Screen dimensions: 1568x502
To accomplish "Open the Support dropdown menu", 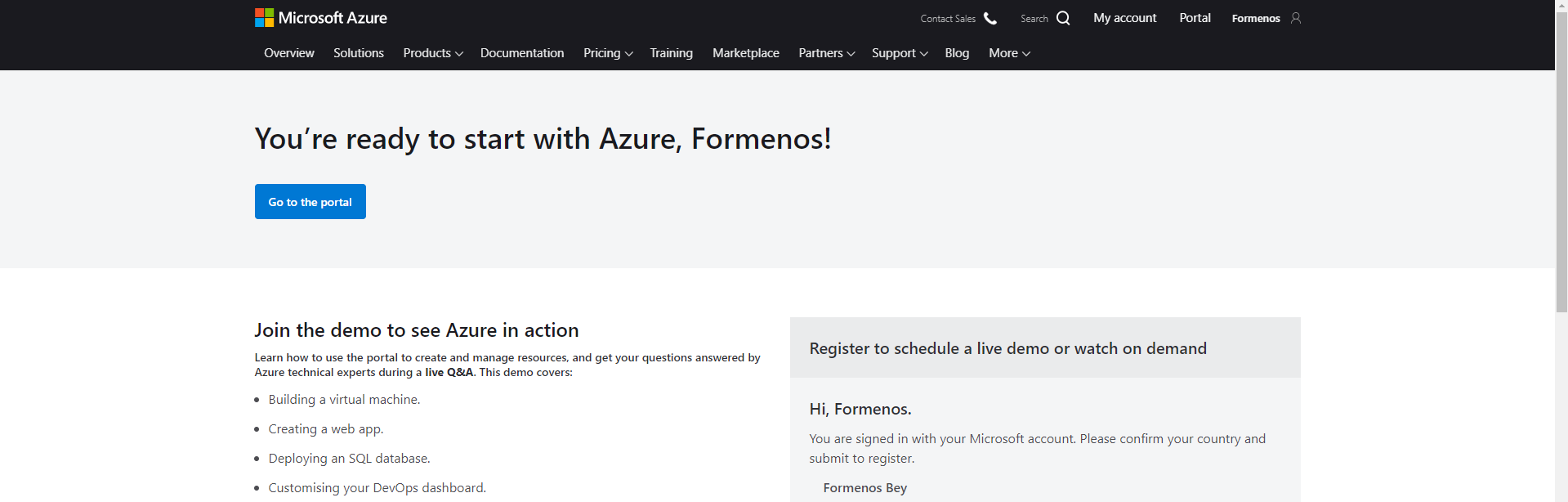I will [900, 53].
